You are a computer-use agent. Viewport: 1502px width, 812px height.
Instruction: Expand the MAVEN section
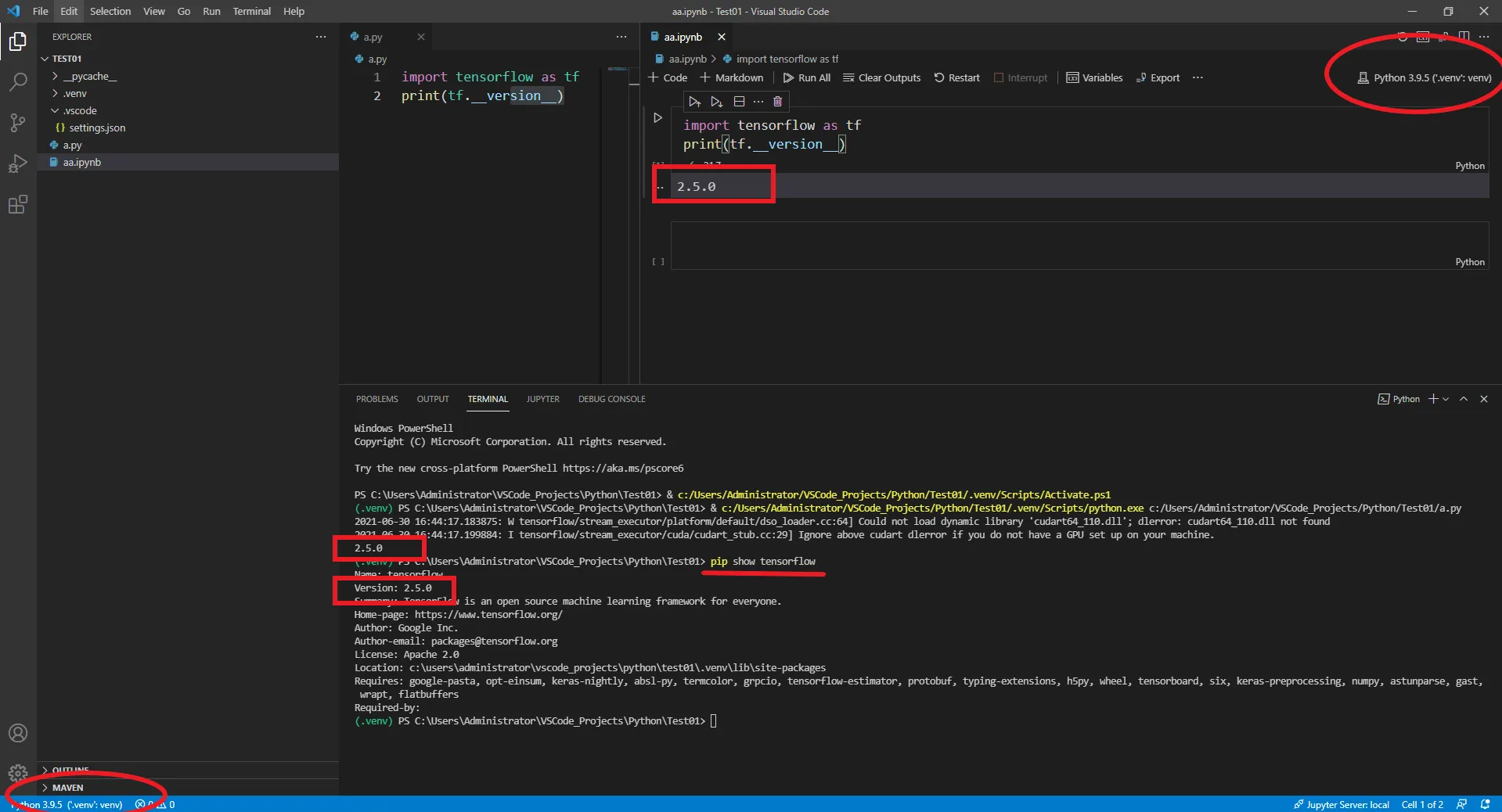[x=67, y=788]
